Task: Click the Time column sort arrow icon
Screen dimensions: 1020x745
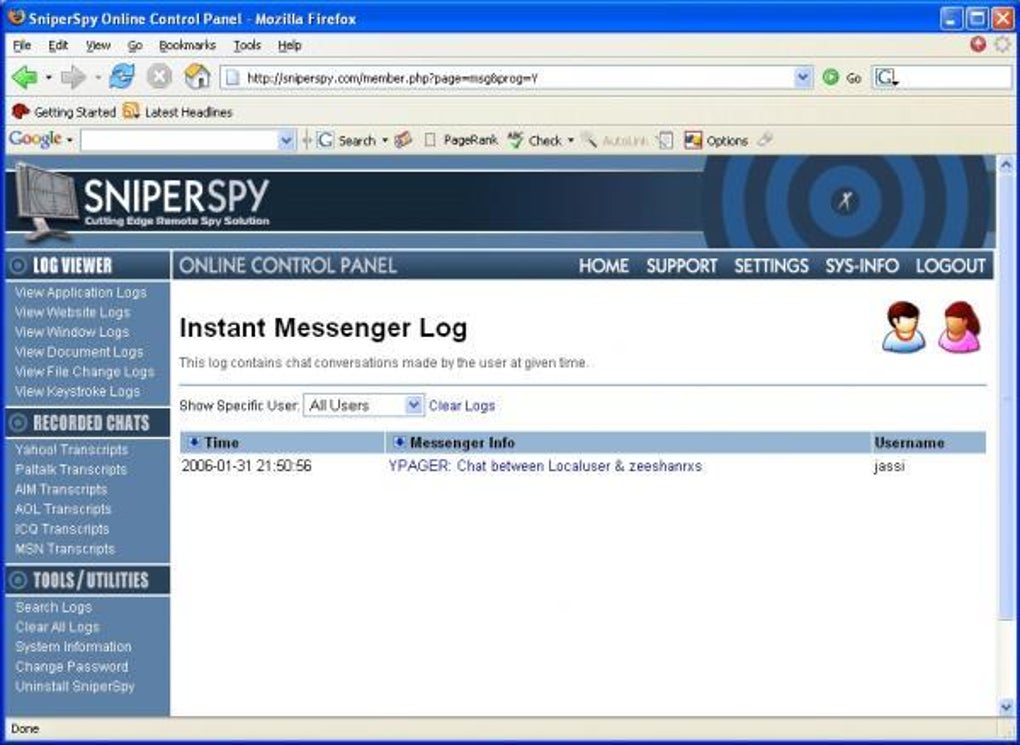Action: coord(194,442)
